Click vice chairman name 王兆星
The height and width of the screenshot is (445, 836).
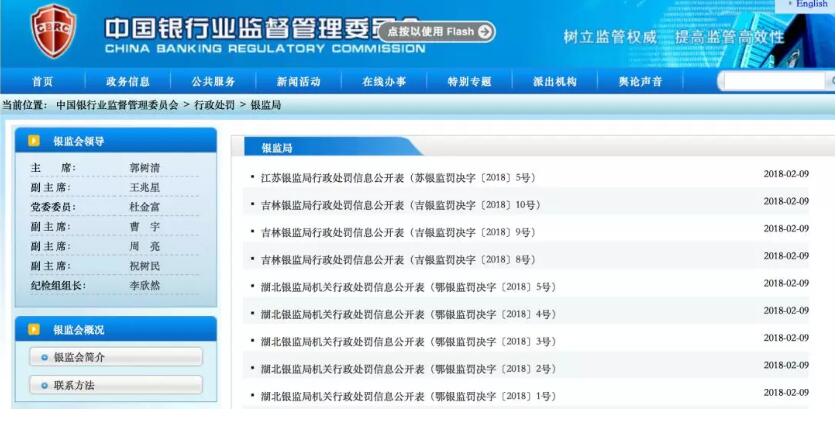(144, 188)
